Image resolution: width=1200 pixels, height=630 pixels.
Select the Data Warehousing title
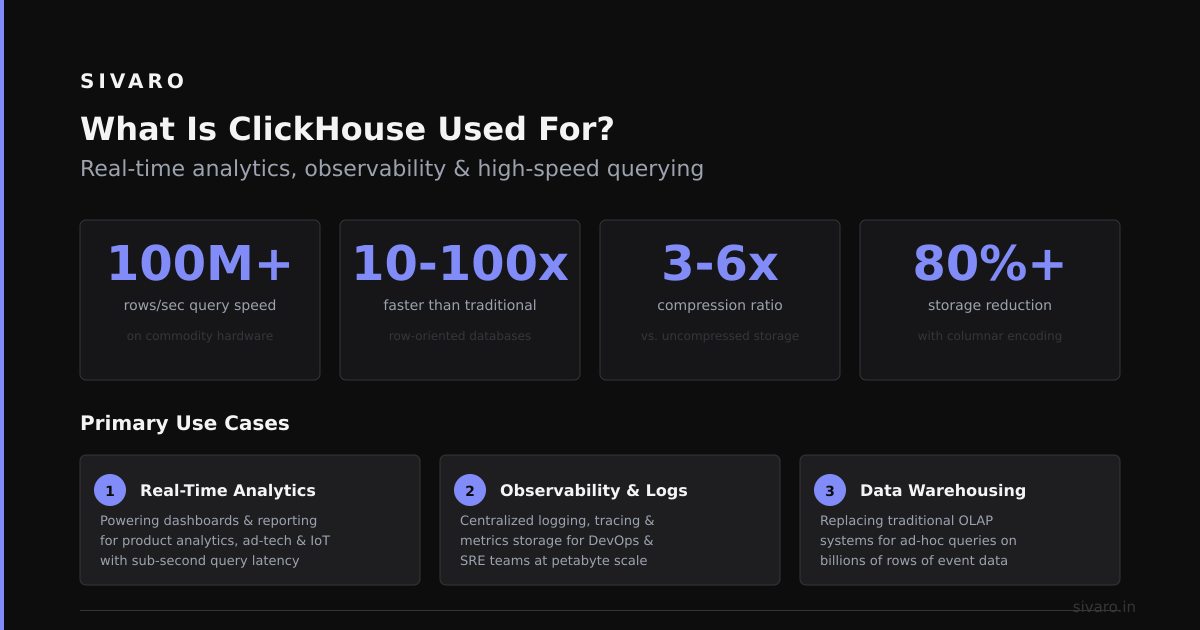943,490
